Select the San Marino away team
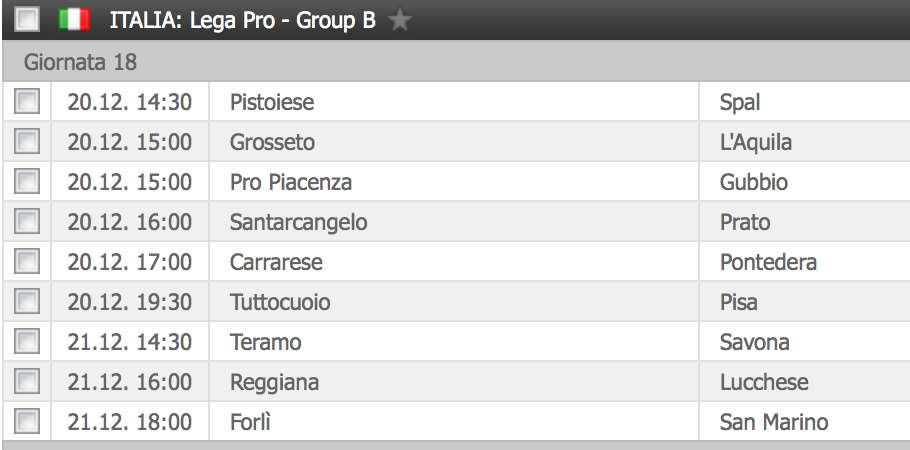This screenshot has width=910, height=450. (774, 422)
